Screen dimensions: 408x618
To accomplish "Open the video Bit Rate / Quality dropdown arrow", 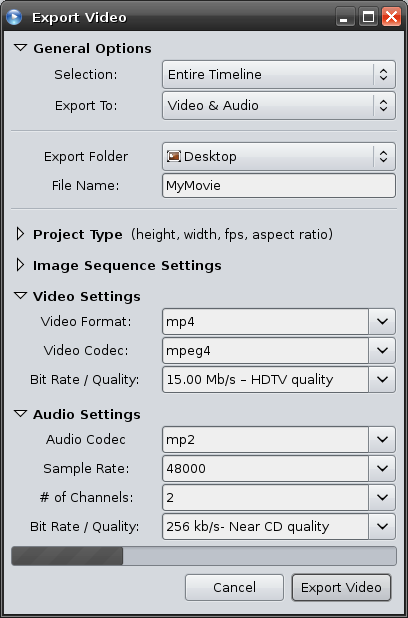I will click(382, 380).
